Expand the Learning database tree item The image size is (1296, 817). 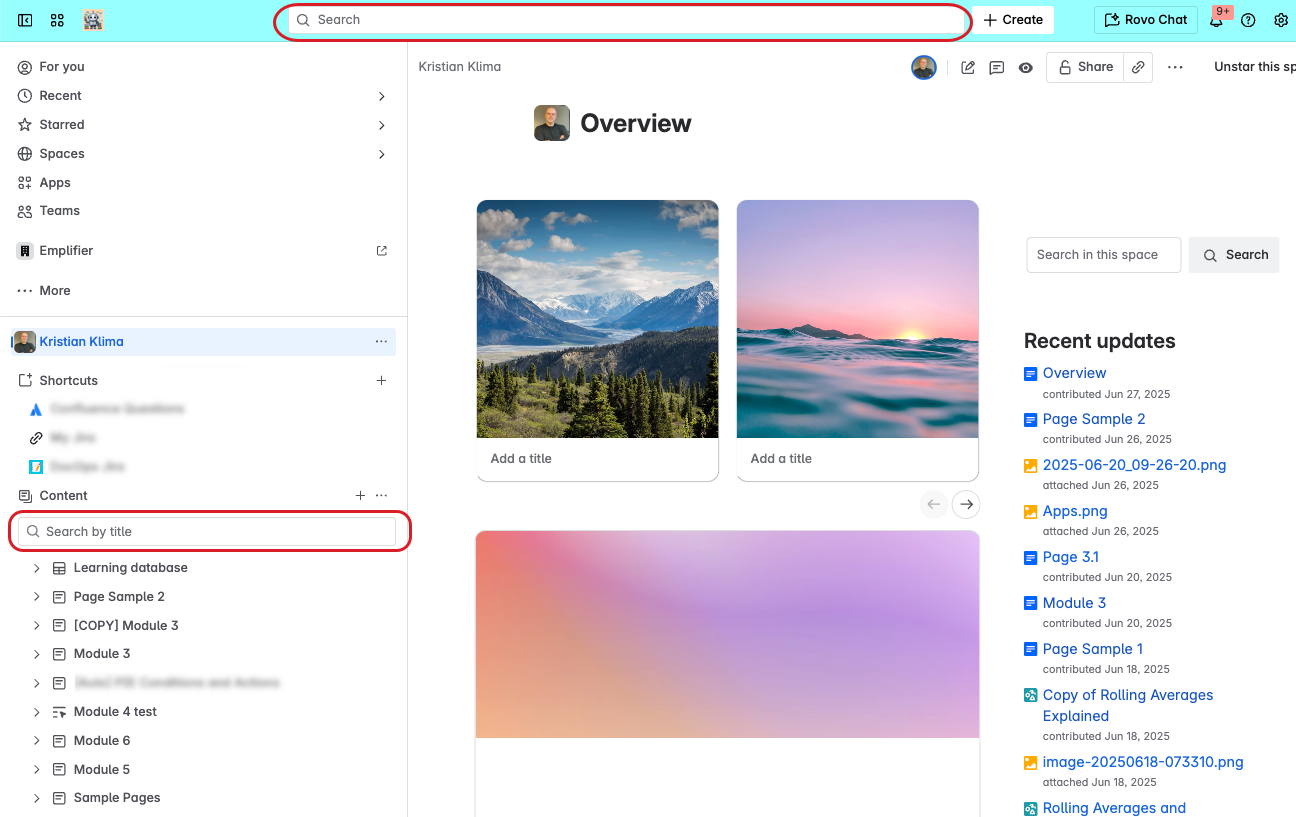[x=36, y=567]
